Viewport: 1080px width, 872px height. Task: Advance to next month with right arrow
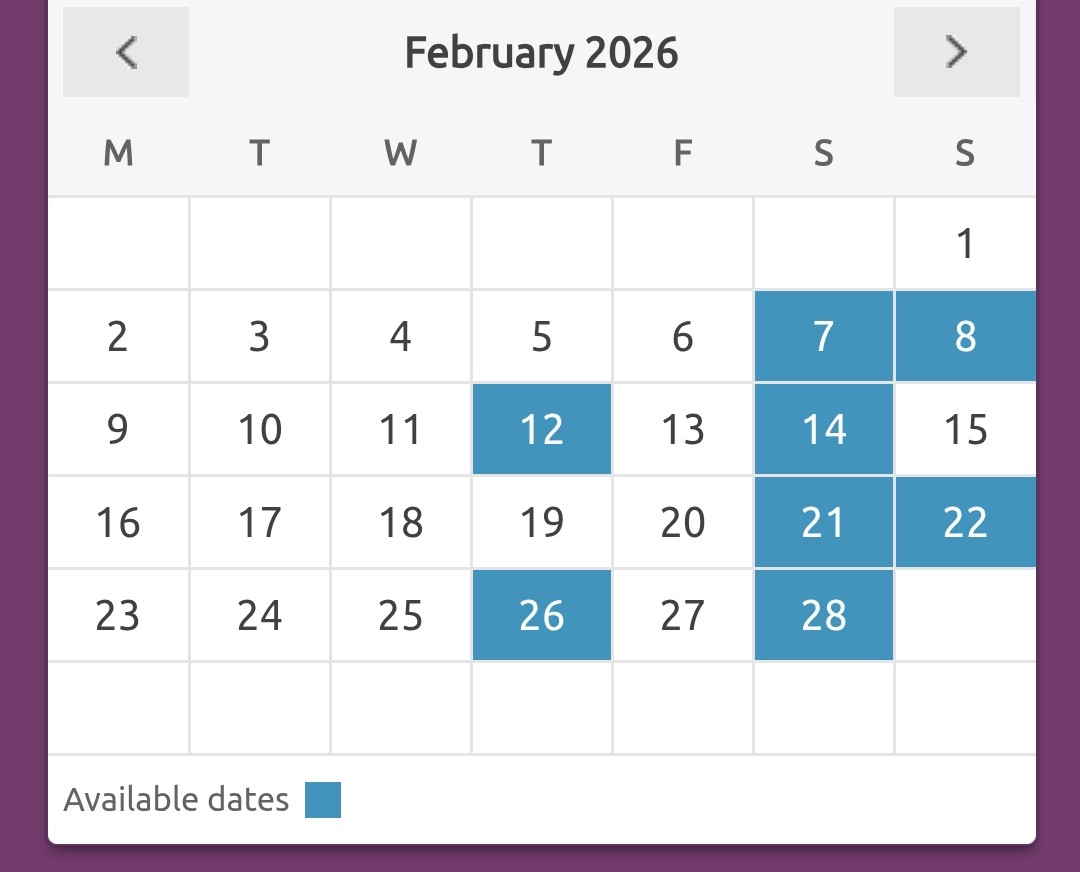[956, 52]
